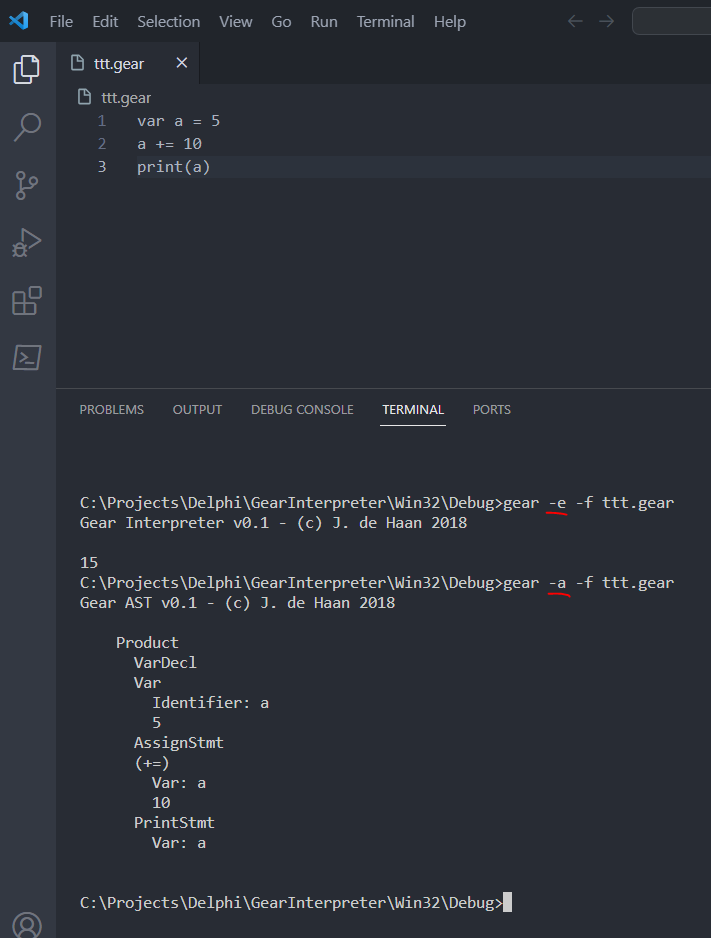The image size is (711, 938).
Task: Click code line 'var a = 5'
Action: coord(179,121)
